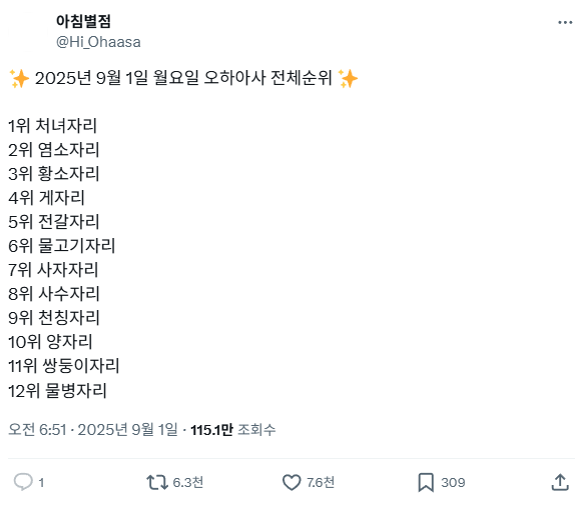Click the share upload arrow icon

(x=560, y=482)
